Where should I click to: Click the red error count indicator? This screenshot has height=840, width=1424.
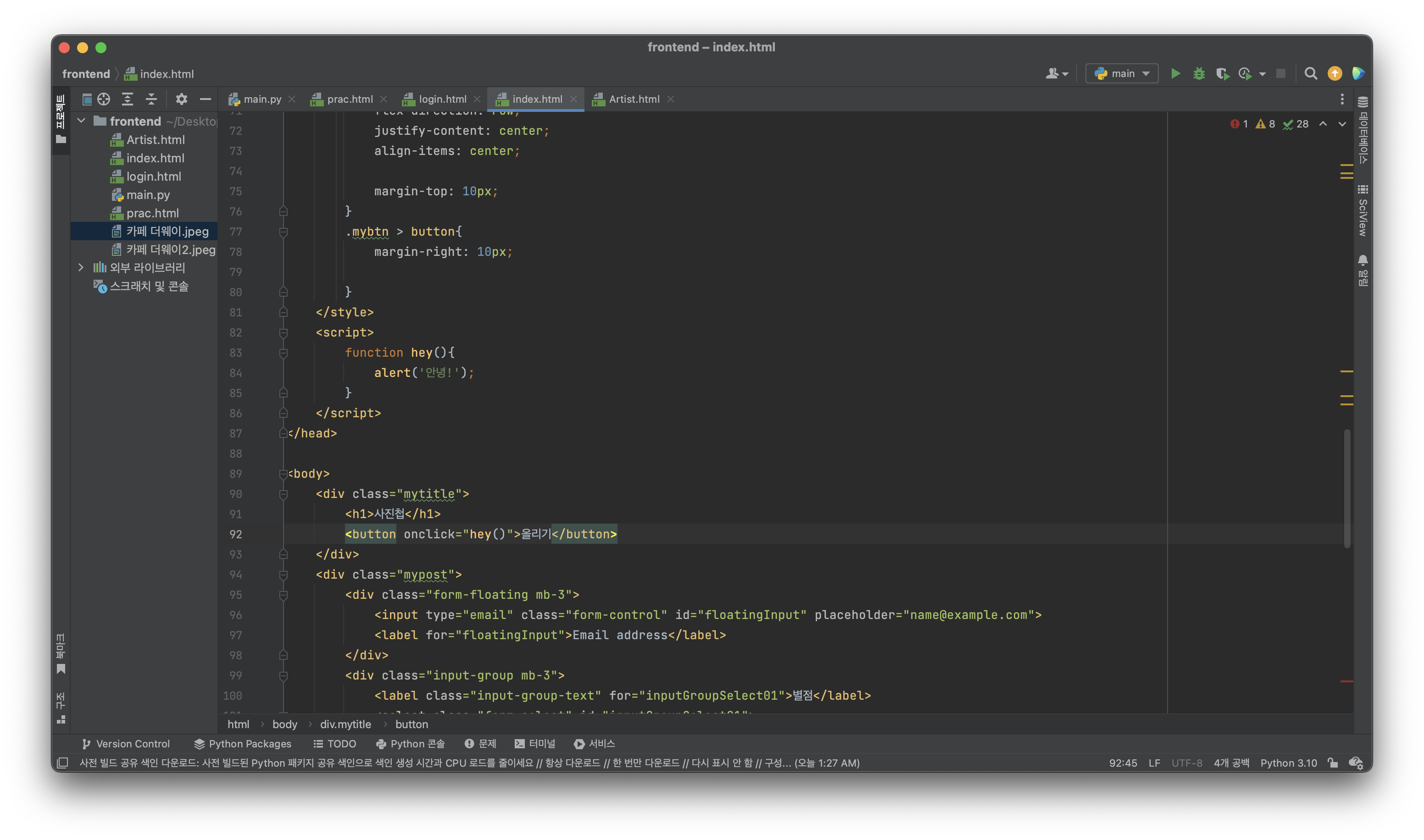pos(1239,124)
